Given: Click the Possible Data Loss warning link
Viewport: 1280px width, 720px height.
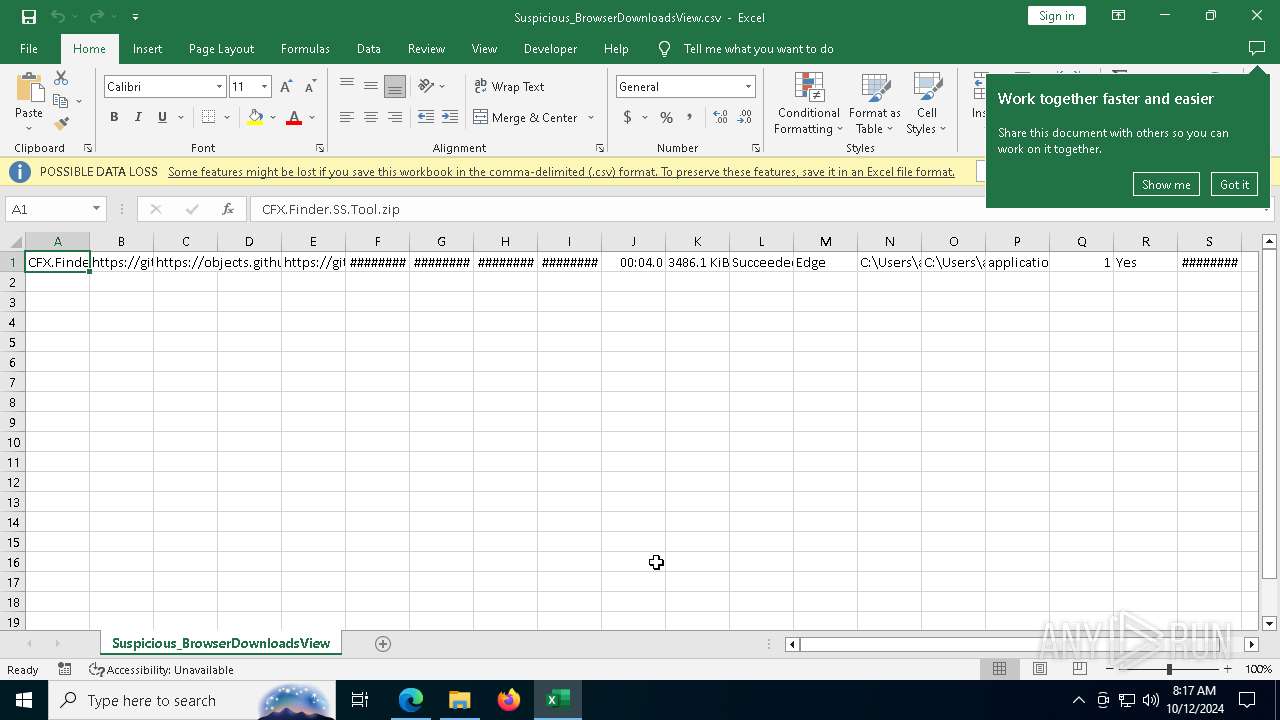Looking at the screenshot, I should point(561,172).
